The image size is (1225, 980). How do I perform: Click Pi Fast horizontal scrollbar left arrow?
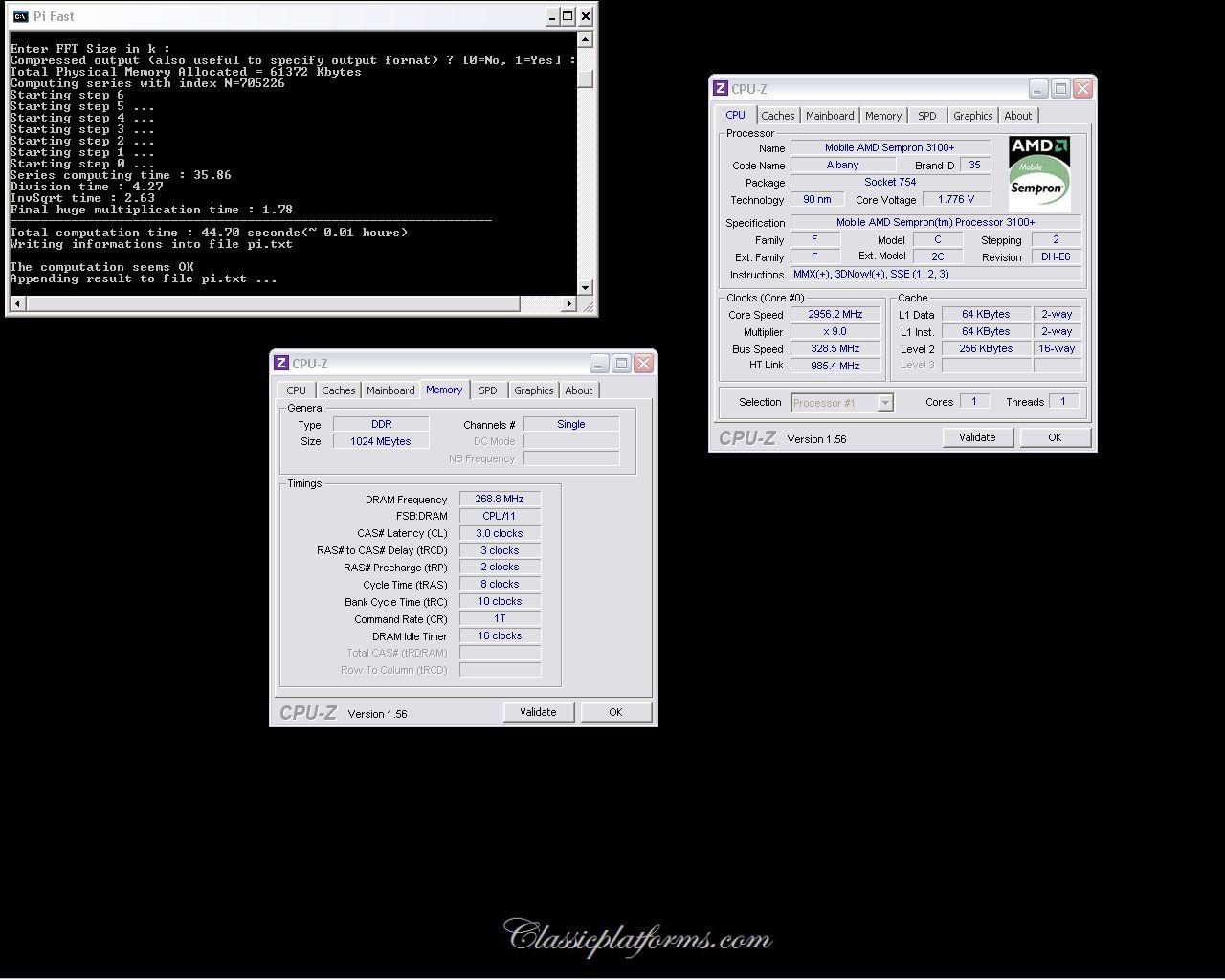coord(17,303)
